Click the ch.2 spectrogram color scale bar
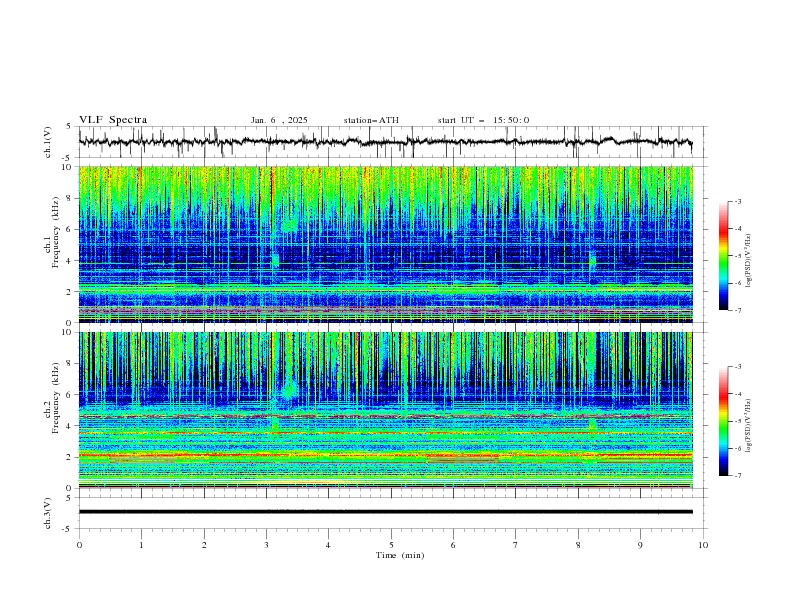Screen dimensions: 792x612 click(723, 421)
